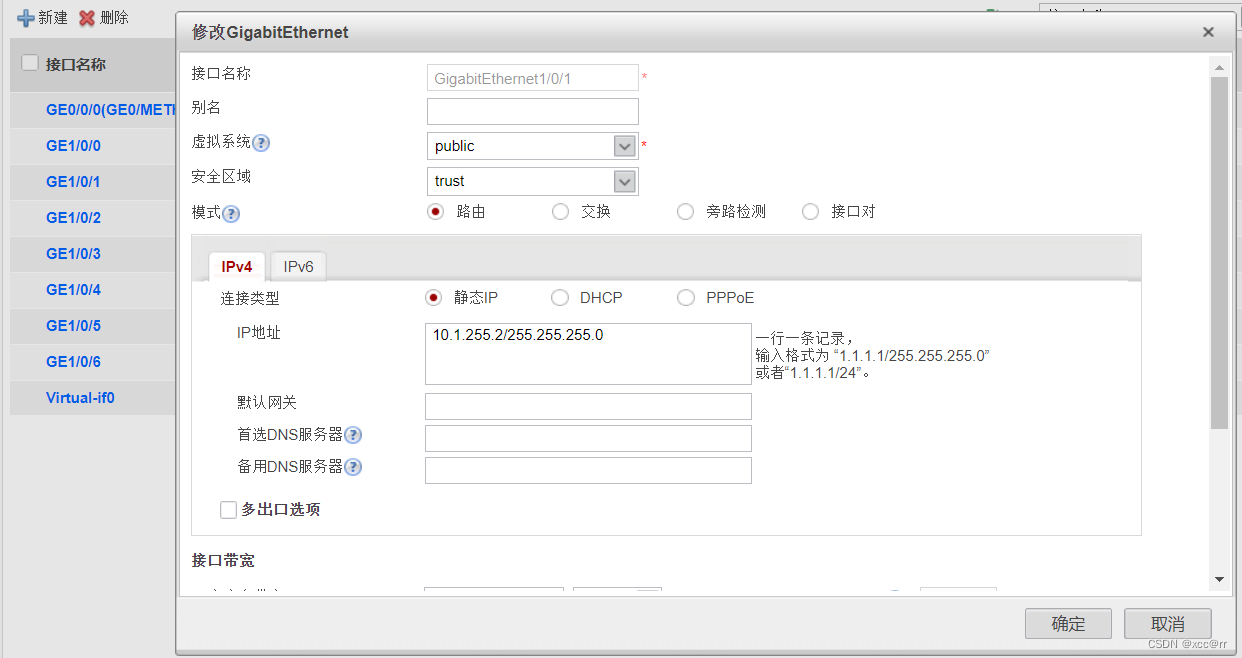Tick the 接口名称 select-all checkbox

click(x=30, y=63)
